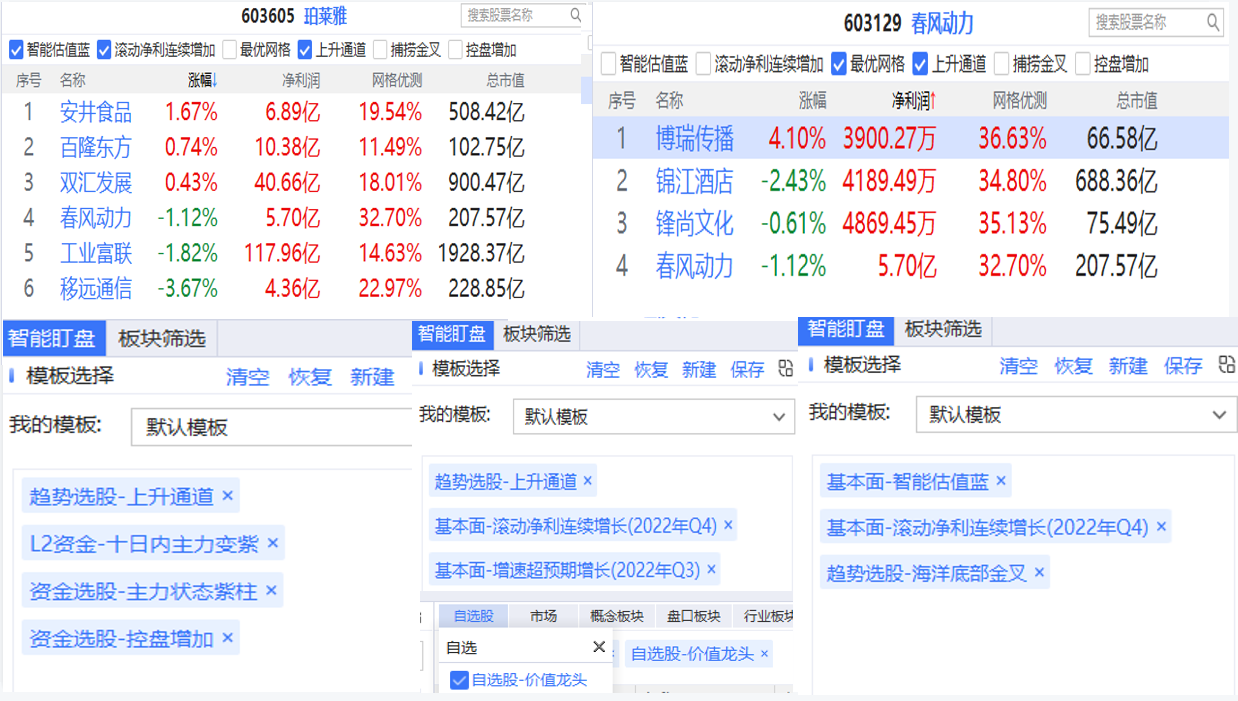Remove the 资金选股-主力状态紫柱 tag via its ×
This screenshot has width=1238, height=701.
coord(269,591)
